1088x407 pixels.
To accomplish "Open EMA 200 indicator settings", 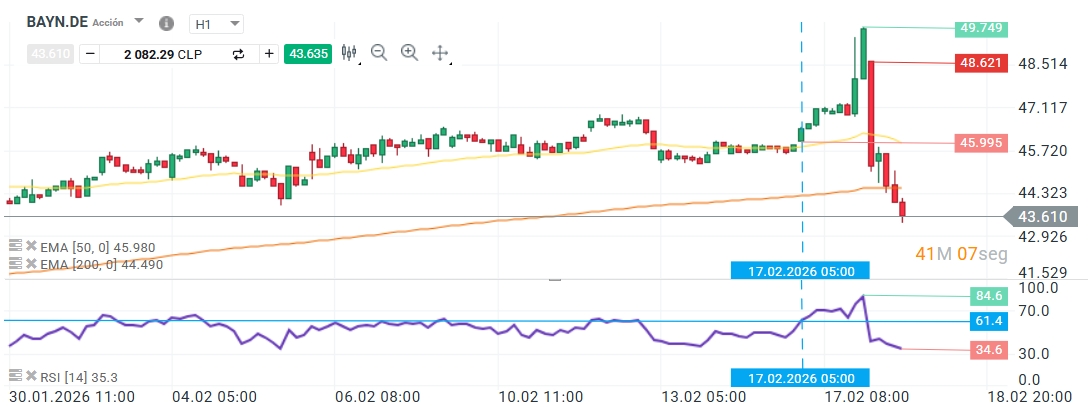I will click(x=16, y=264).
